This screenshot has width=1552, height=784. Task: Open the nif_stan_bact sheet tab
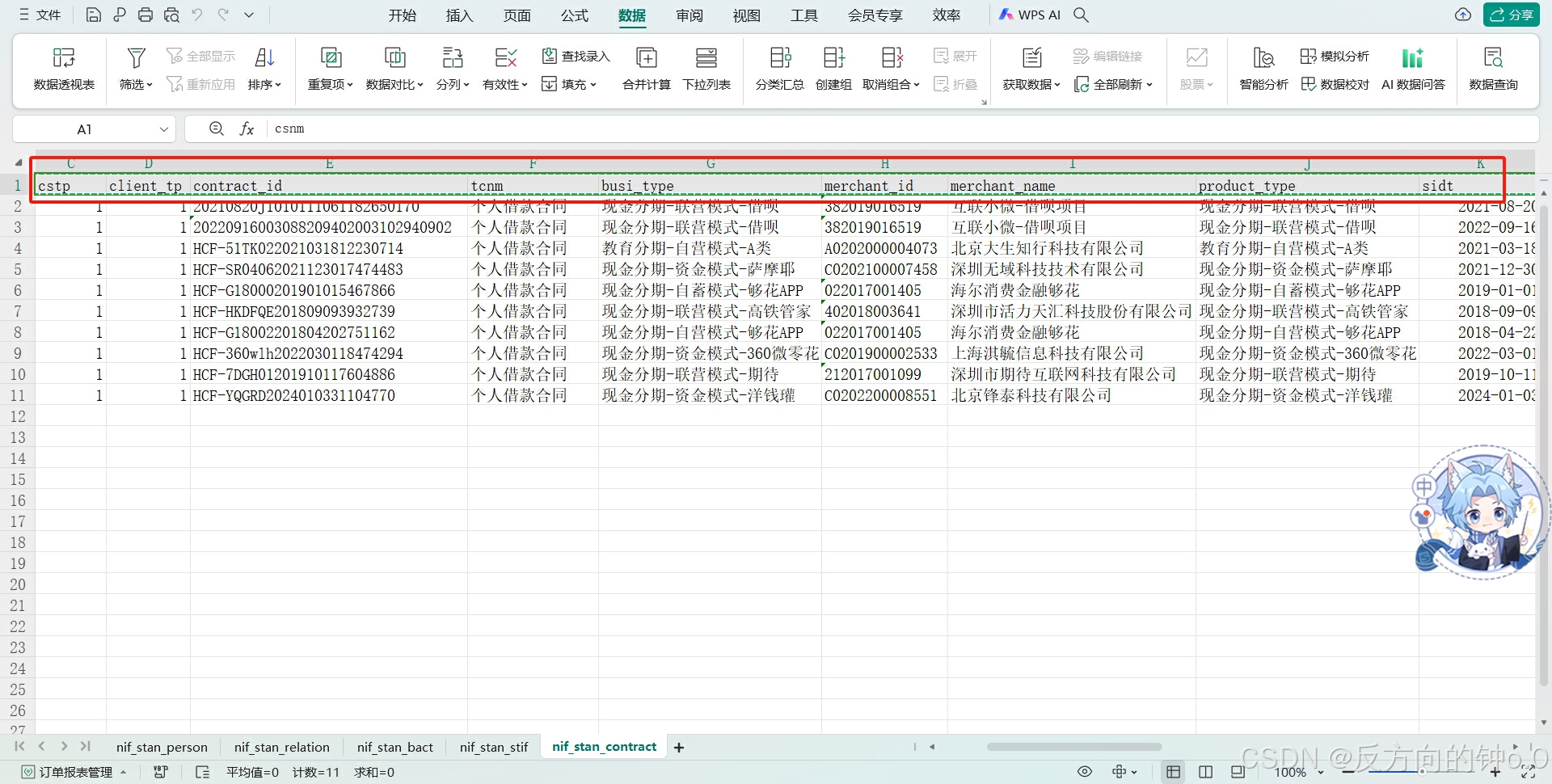(x=395, y=748)
